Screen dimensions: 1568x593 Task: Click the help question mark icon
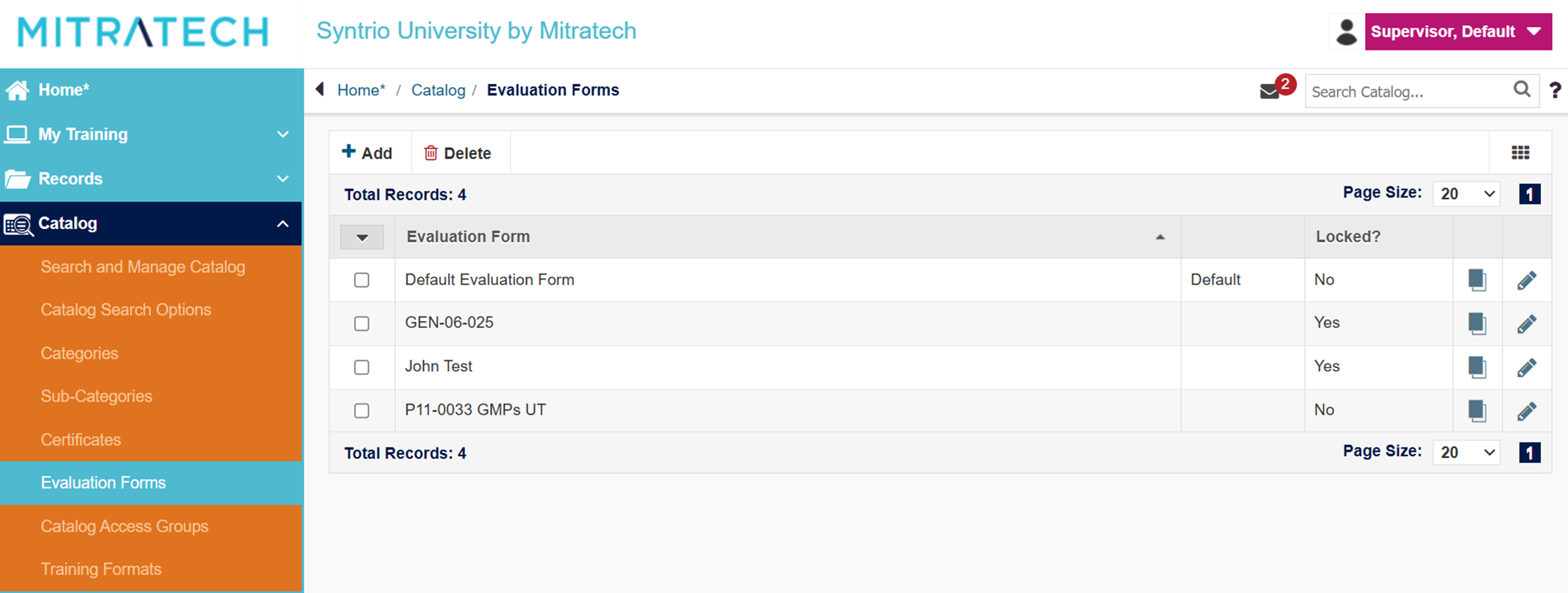click(1555, 90)
